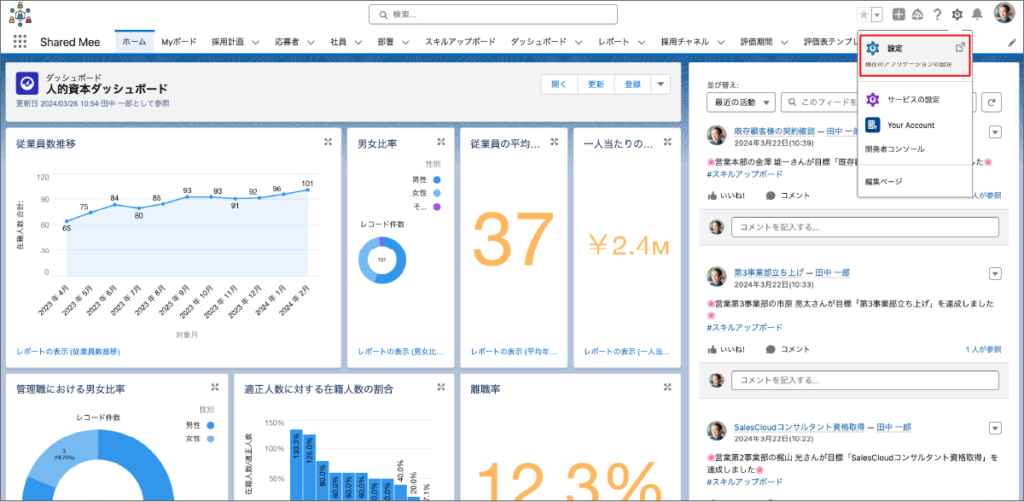Screen dimensions: 1024x502
Task: Comment on the 第3事業部立ち上げ post
Action: click(788, 349)
